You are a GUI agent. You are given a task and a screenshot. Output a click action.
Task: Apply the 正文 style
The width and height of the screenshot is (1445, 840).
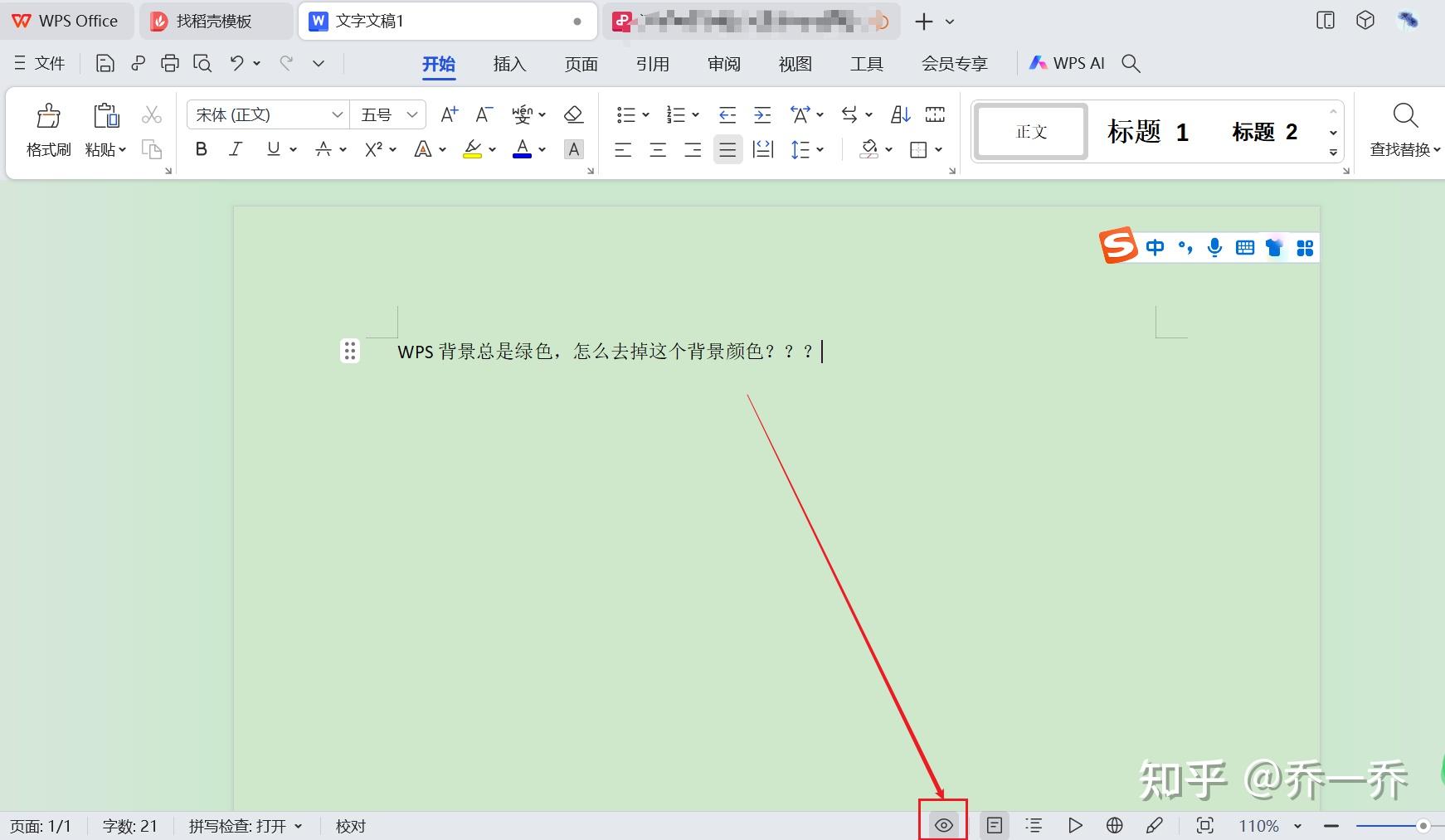click(1031, 131)
